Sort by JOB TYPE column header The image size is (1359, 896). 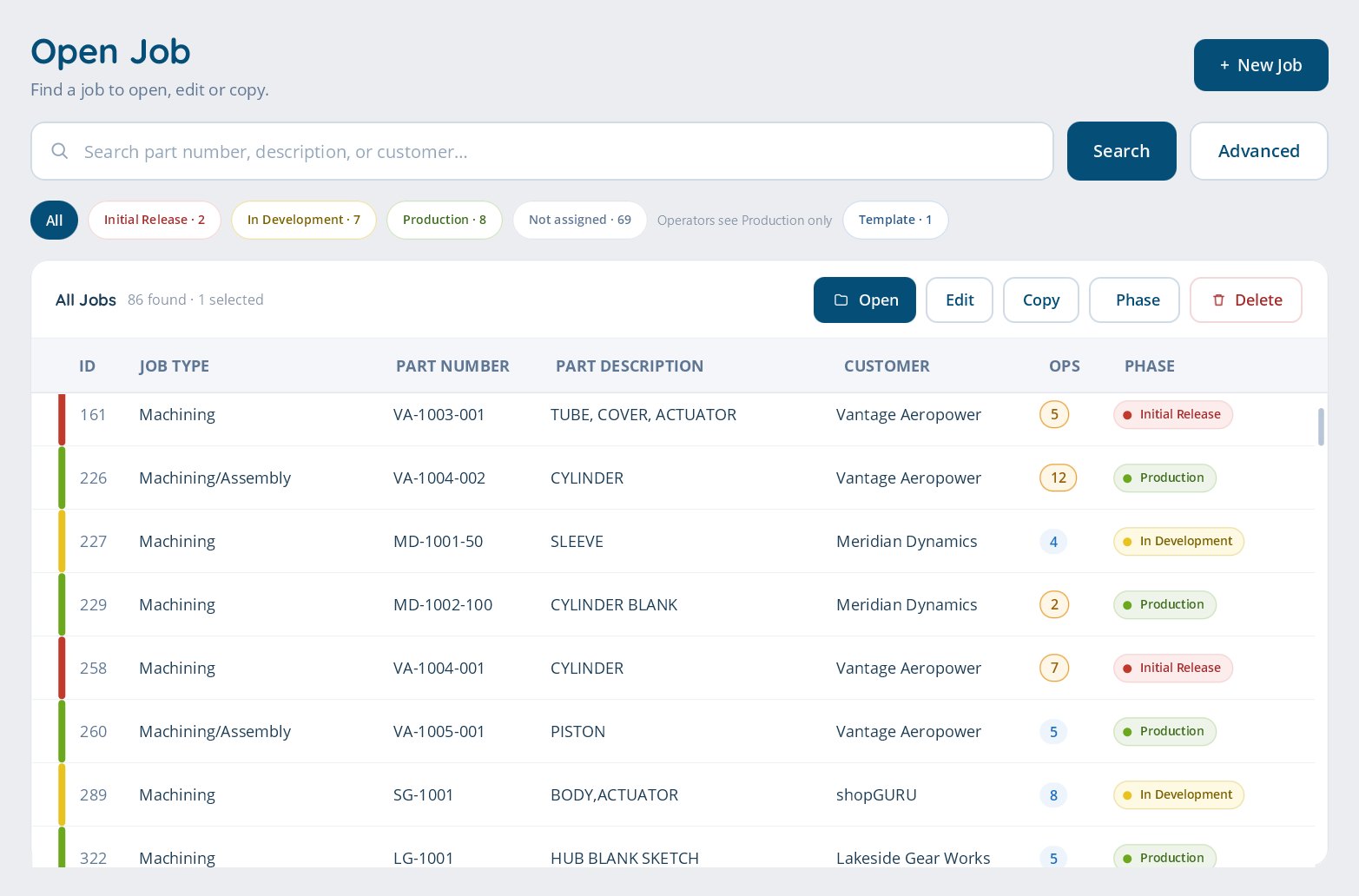coord(174,366)
